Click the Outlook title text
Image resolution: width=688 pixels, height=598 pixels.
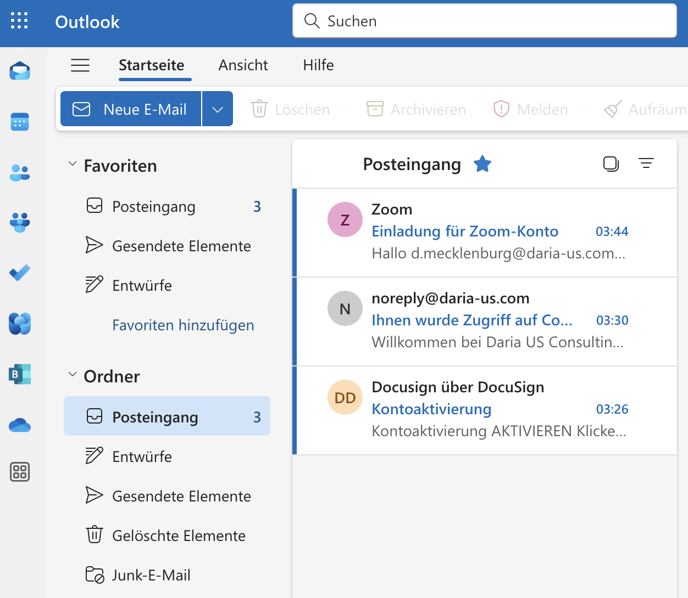click(x=87, y=21)
